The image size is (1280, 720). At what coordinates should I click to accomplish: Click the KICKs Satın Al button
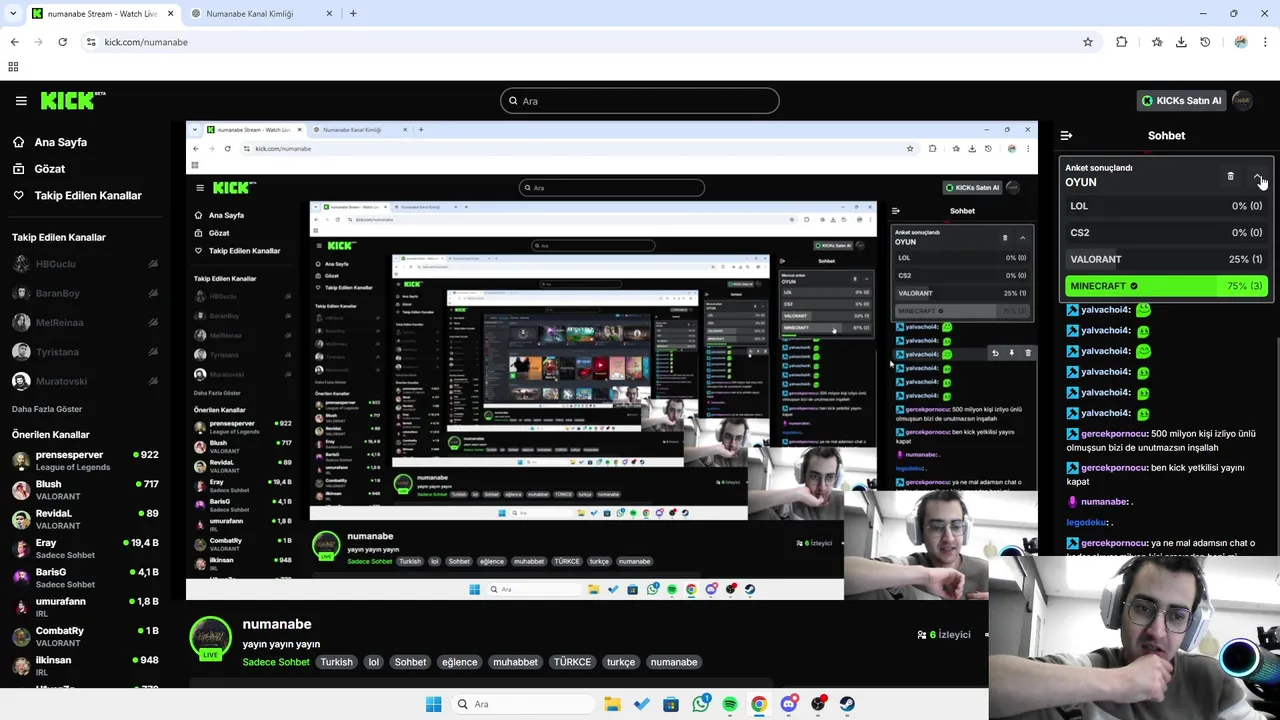(1180, 100)
